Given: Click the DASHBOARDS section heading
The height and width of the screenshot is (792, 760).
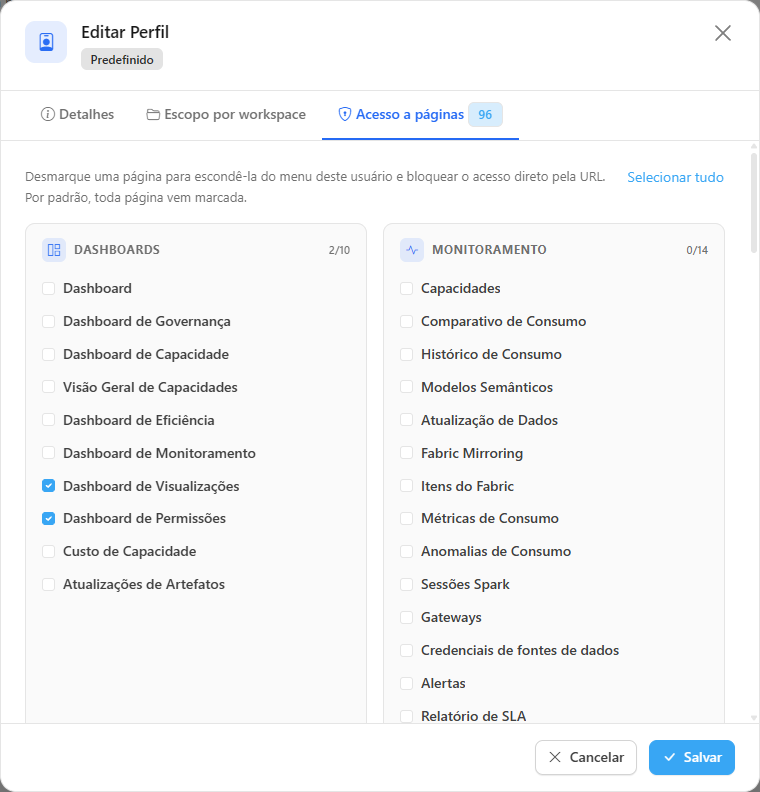Looking at the screenshot, I should pyautogui.click(x=117, y=250).
